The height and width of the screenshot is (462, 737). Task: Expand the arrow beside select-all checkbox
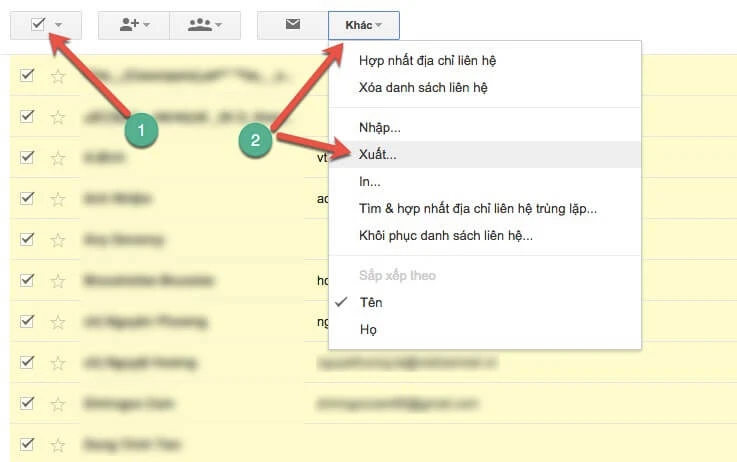(60, 25)
